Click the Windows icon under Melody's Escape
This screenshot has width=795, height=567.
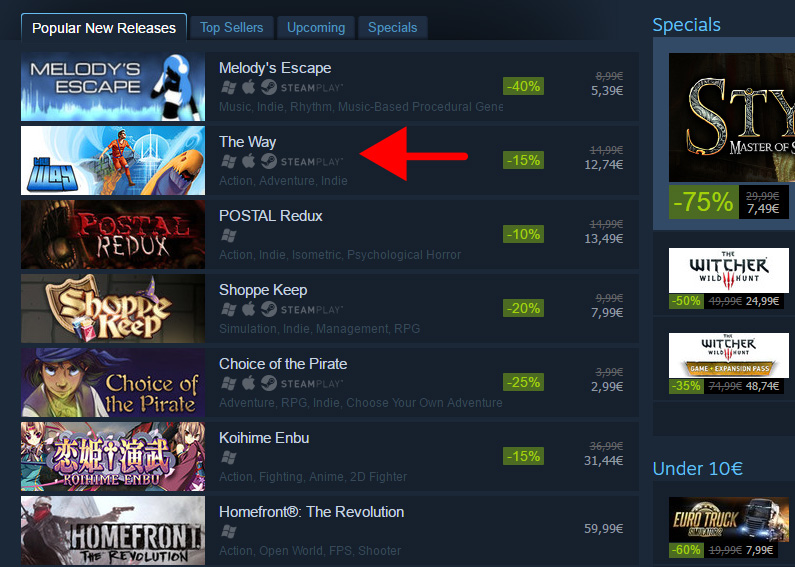point(229,88)
